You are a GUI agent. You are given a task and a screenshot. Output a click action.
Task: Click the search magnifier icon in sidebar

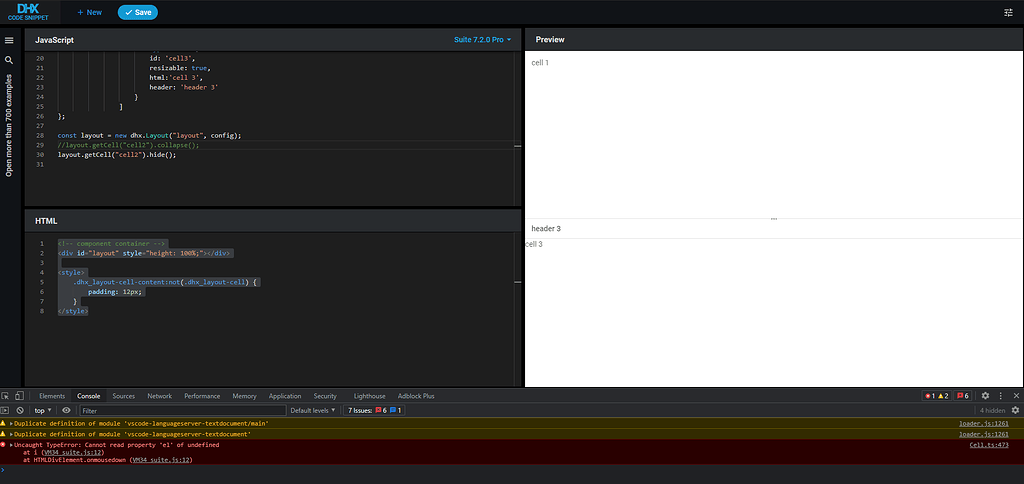pos(9,60)
